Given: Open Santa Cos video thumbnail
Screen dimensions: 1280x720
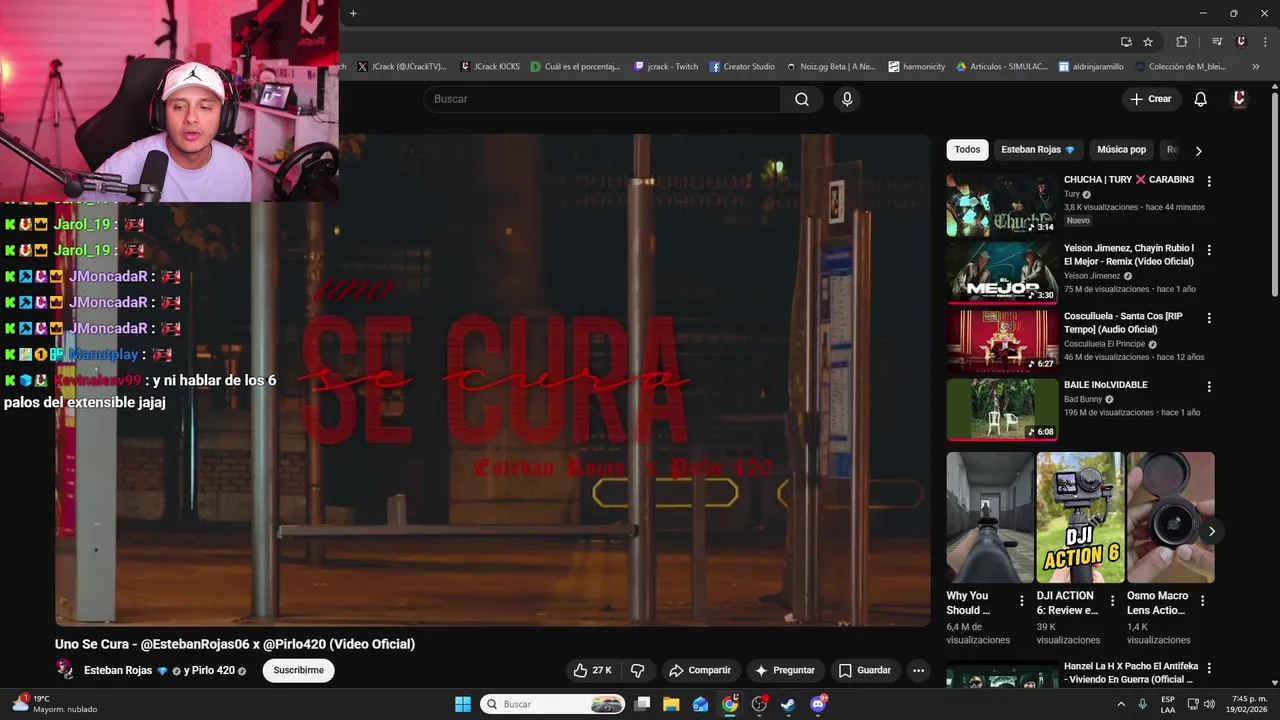Looking at the screenshot, I should click(x=1002, y=341).
